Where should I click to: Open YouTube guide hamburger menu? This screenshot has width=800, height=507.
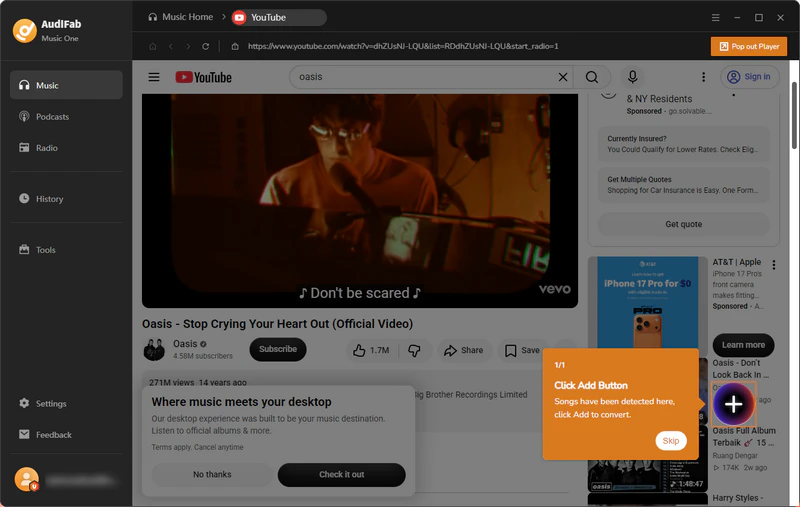pos(154,77)
